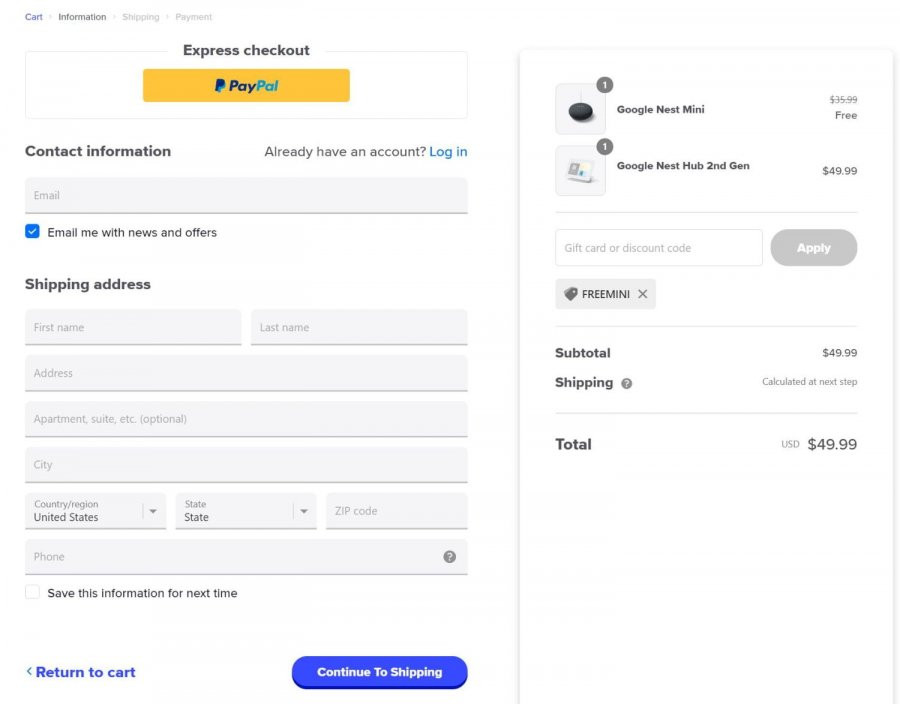Viewport: 900px width, 704px height.
Task: Check Save this information for next time
Action: coord(32,592)
